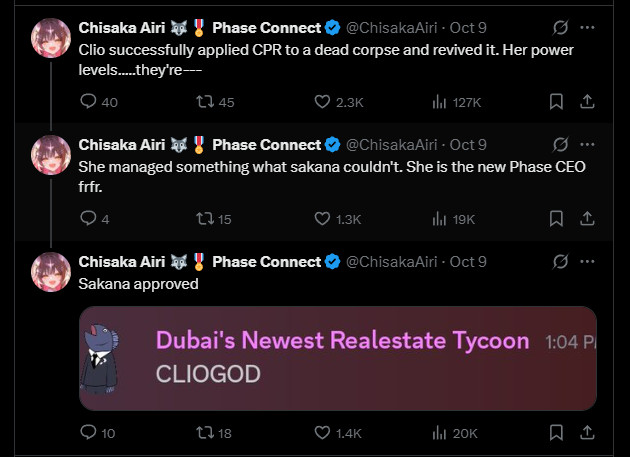Like the tweet with 2.3K likes
Screen dimensions: 630x457
[323, 102]
